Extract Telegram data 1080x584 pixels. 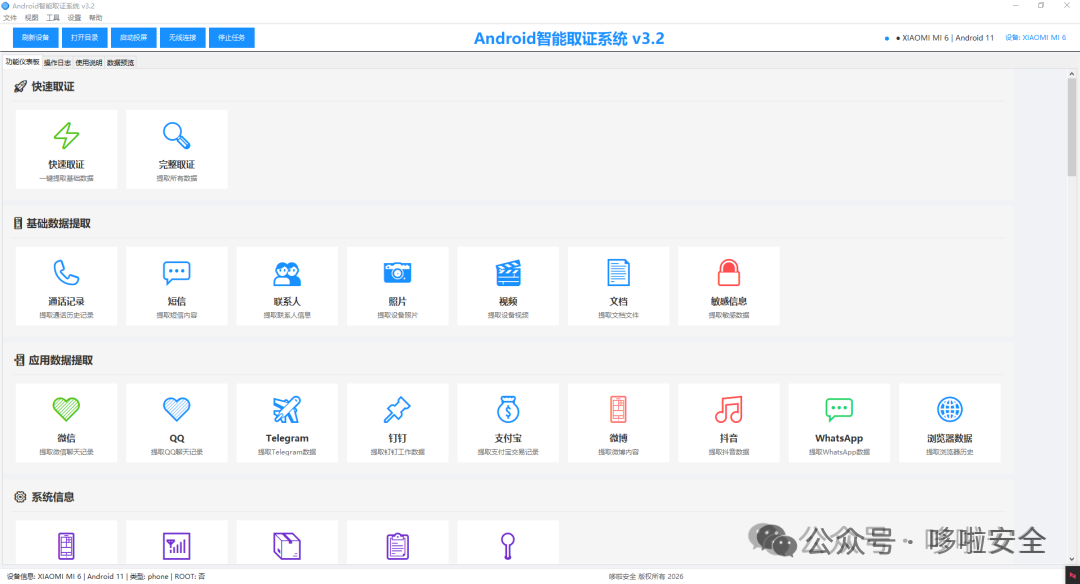287,423
